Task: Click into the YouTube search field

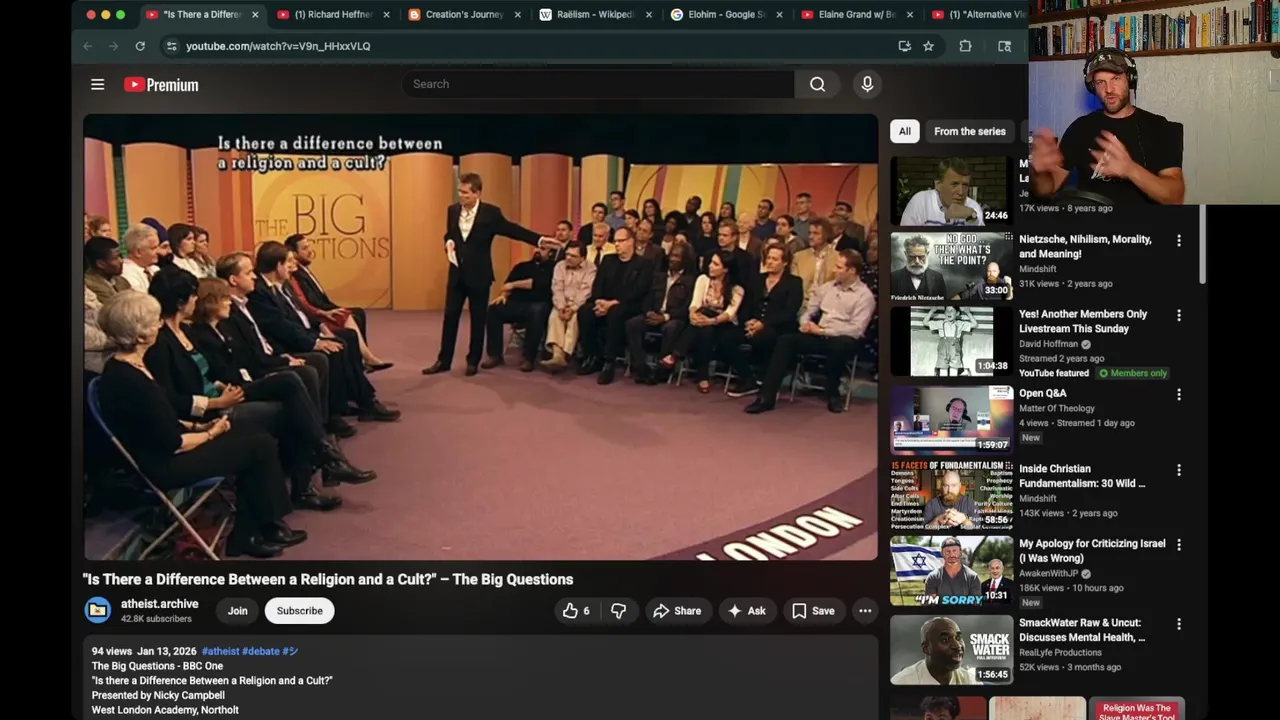Action: coord(598,84)
